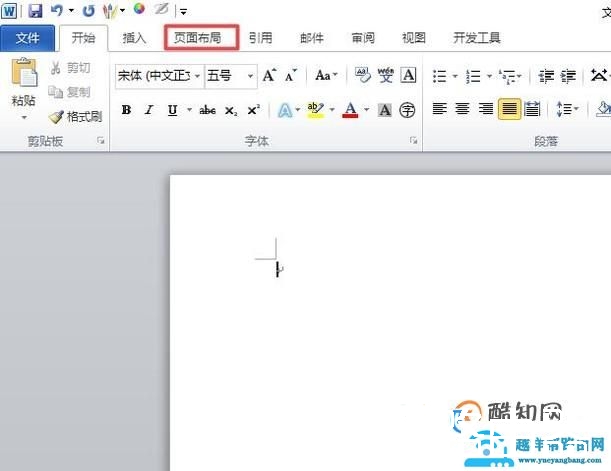Image resolution: width=611 pixels, height=471 pixels.
Task: Click the Character Border icon
Action: 408,75
